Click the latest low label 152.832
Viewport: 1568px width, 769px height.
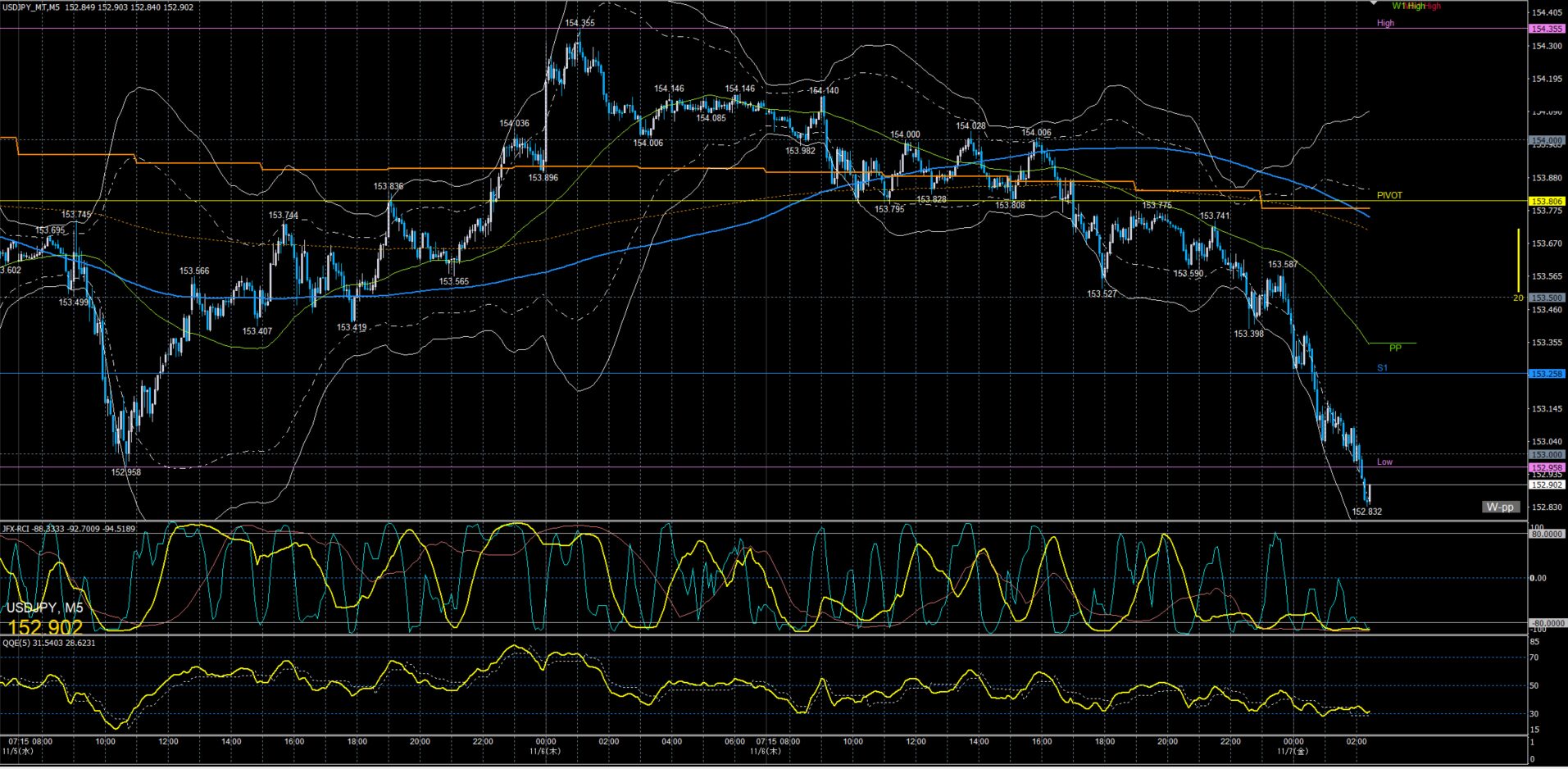click(x=1366, y=512)
